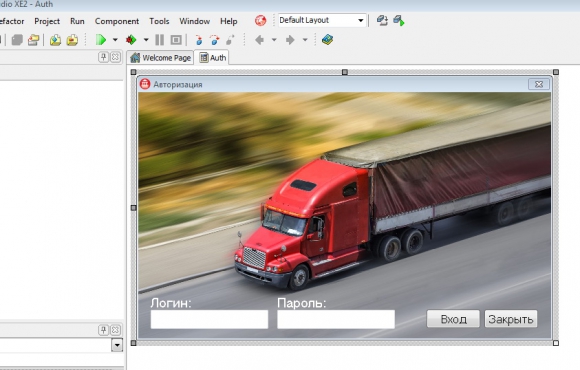This screenshot has width=580, height=370.
Task: Toggle the pin icon on lower left panel
Action: tap(103, 330)
